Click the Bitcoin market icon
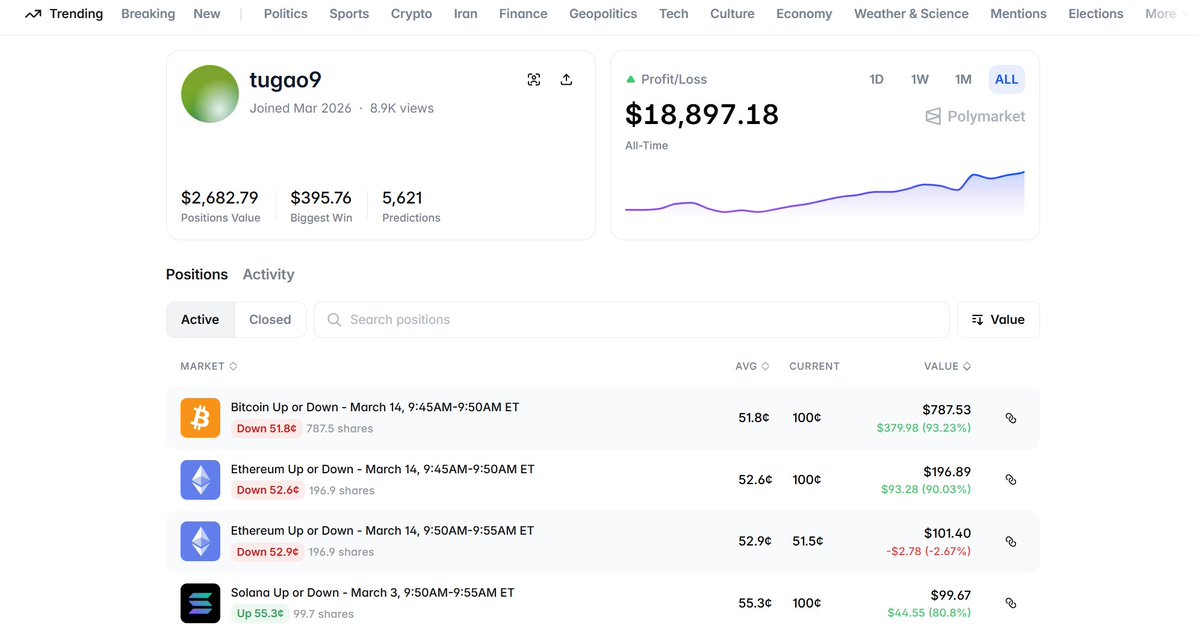Image resolution: width=1199 pixels, height=625 pixels. [200, 418]
